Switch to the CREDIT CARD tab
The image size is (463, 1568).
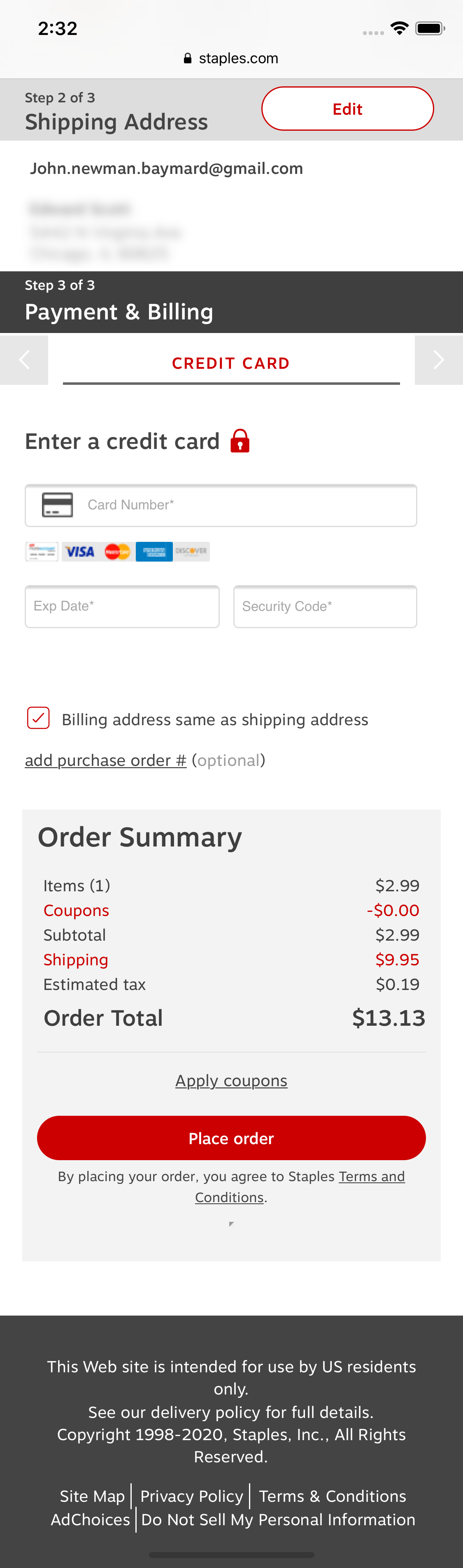click(231, 361)
